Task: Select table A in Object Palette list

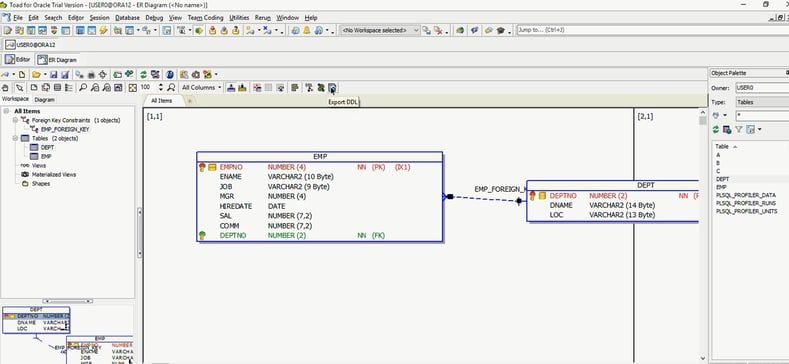Action: tap(718, 155)
